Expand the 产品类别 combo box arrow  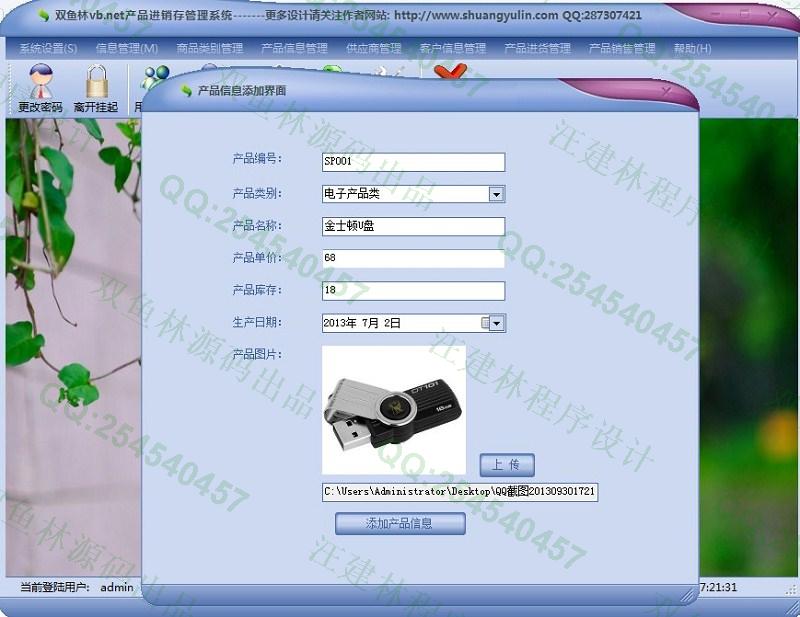[x=496, y=194]
